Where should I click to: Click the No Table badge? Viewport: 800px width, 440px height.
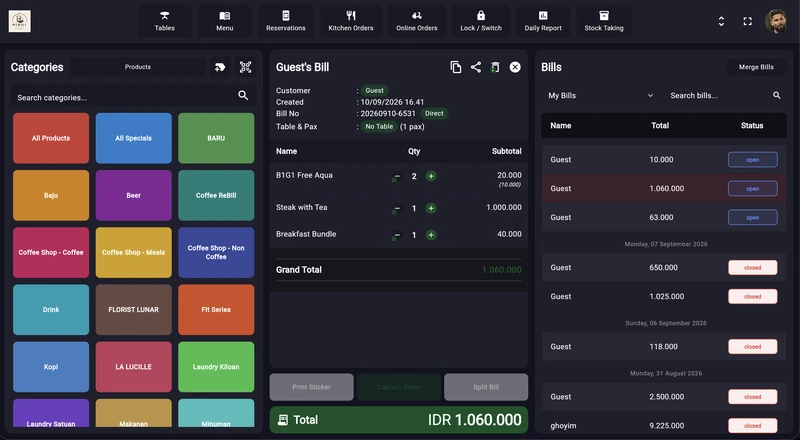(x=379, y=127)
